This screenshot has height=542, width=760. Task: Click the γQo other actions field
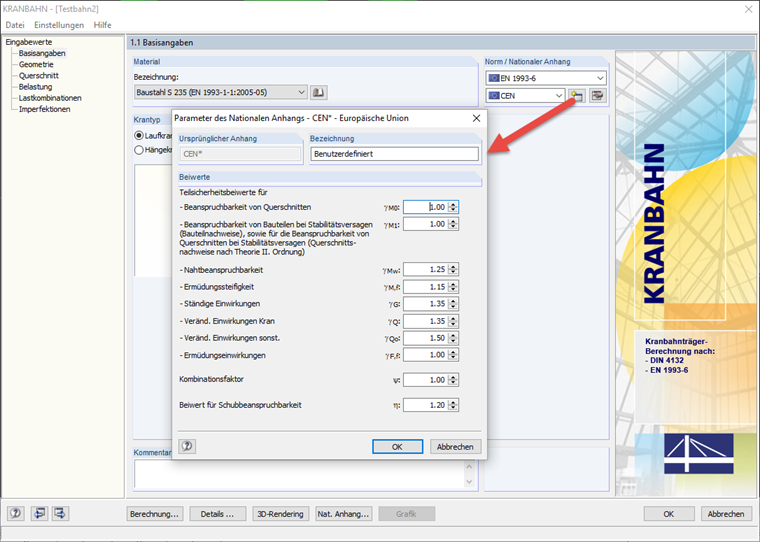pos(426,338)
